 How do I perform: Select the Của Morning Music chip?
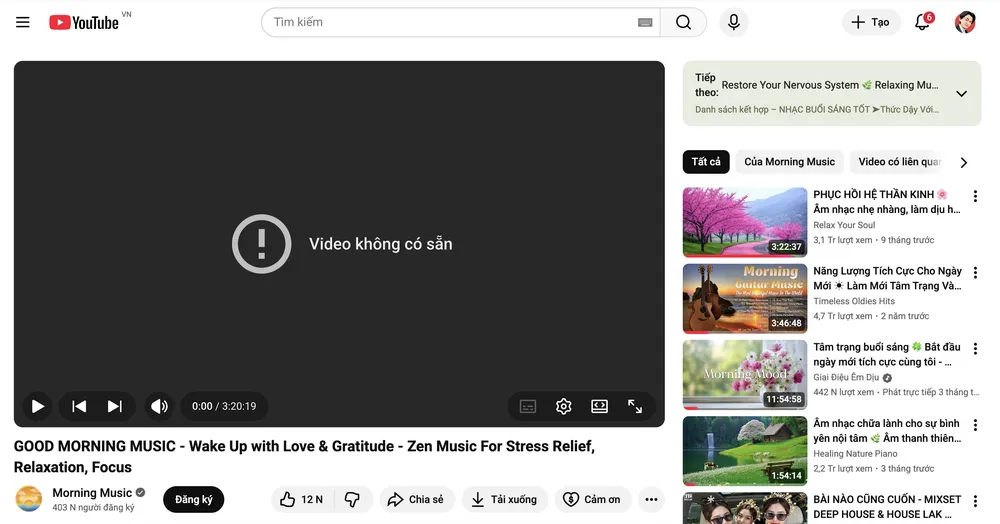click(789, 162)
